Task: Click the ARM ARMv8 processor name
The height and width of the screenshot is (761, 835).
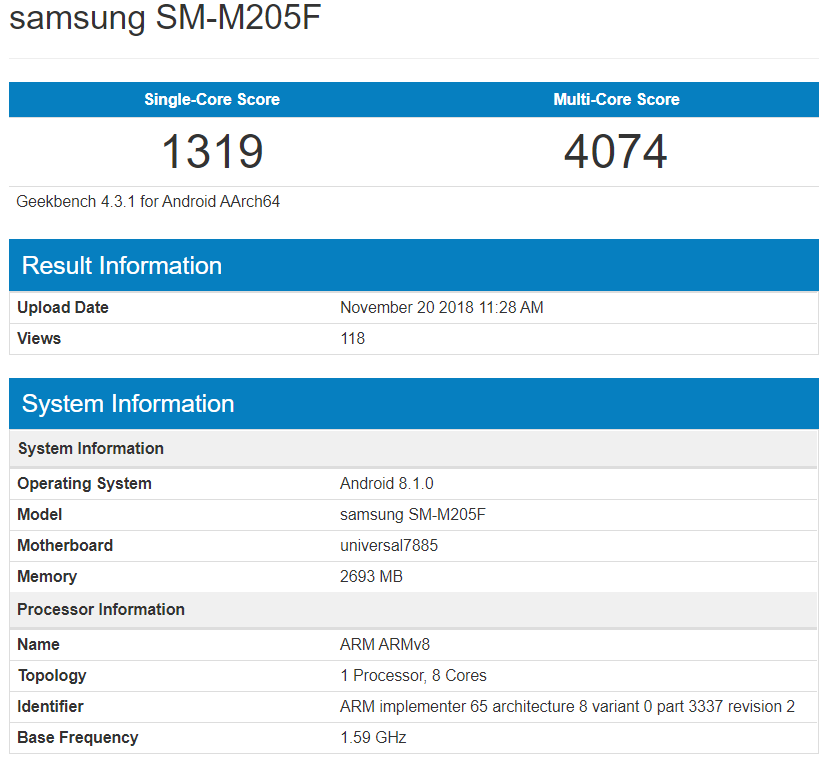Action: tap(385, 644)
